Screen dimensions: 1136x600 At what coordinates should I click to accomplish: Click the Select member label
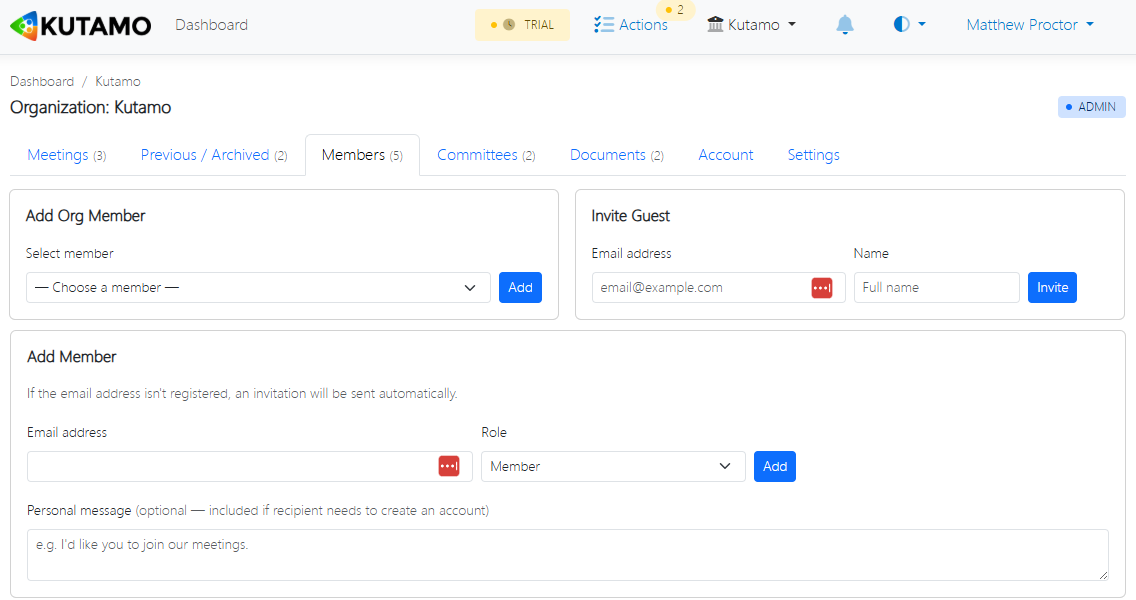tap(70, 254)
